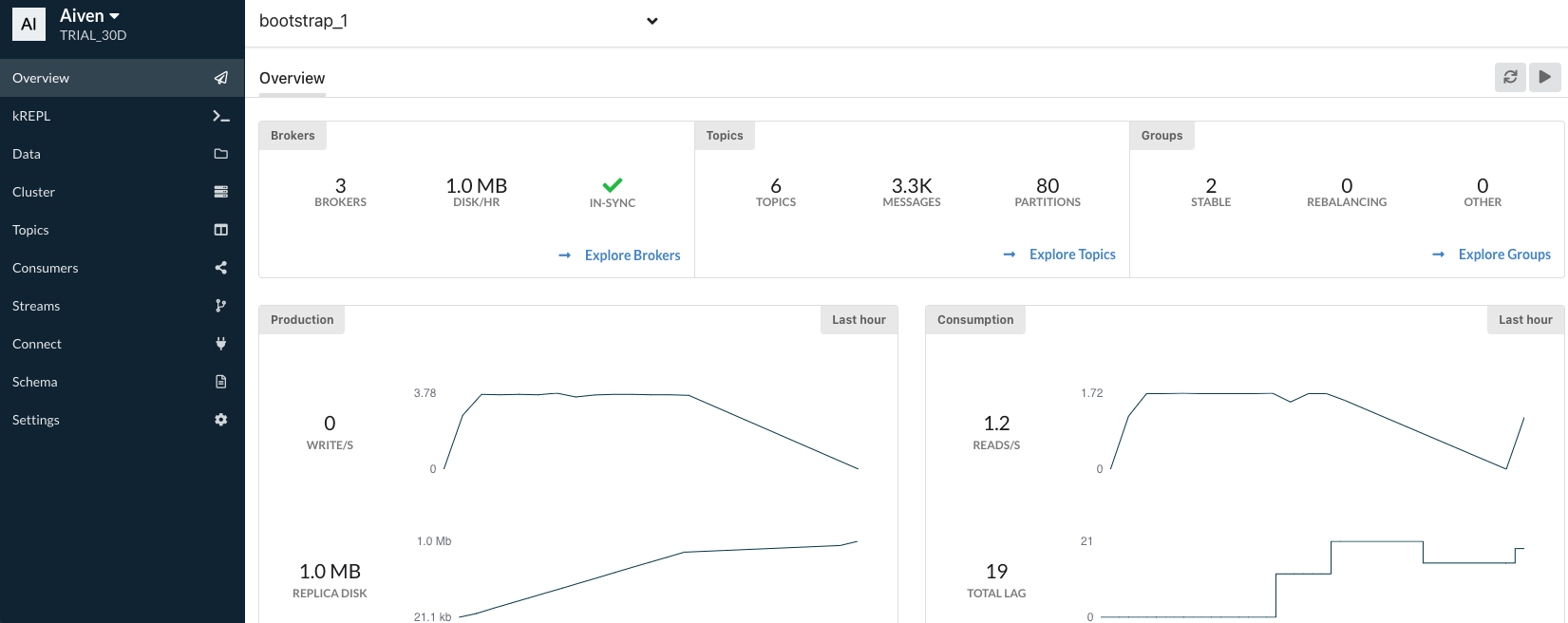Open the Consumption Last hour time range
This screenshot has height=623, width=1568.
[1525, 320]
